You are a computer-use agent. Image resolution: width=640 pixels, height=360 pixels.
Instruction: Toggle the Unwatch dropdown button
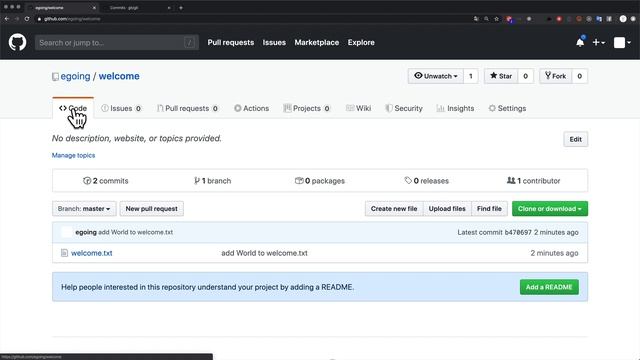coord(436,76)
